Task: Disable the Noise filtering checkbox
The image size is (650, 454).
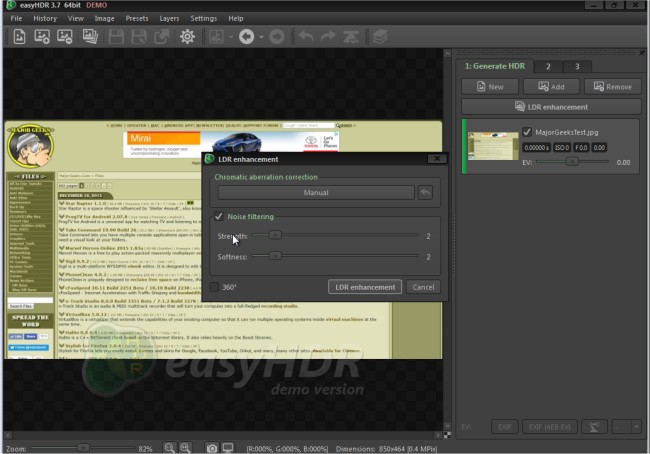Action: pos(219,216)
